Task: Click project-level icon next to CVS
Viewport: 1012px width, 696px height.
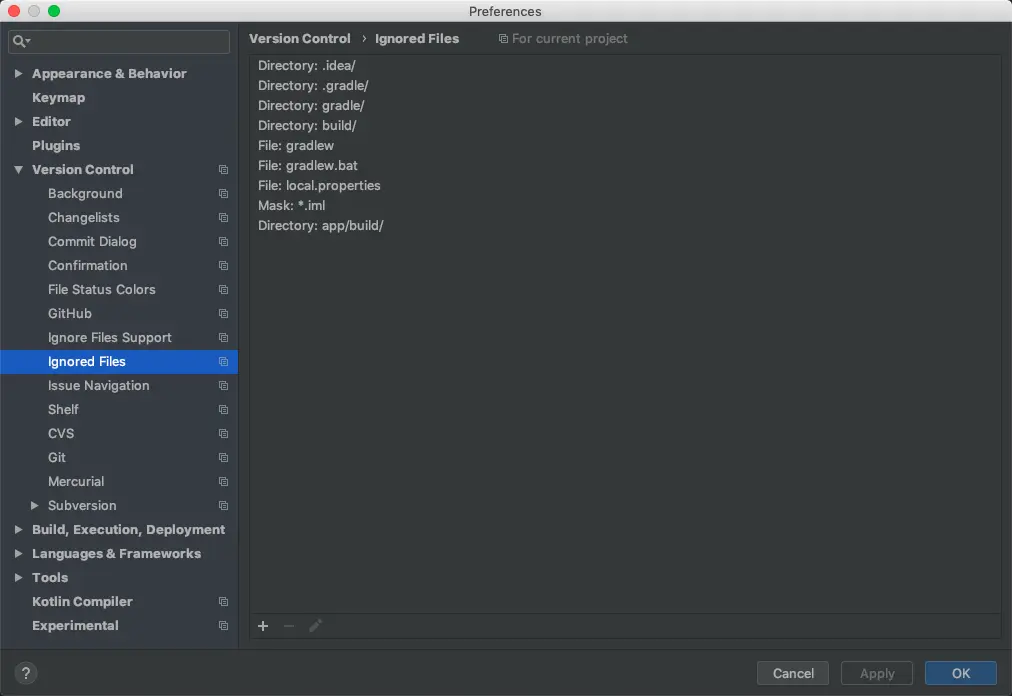Action: tap(223, 433)
